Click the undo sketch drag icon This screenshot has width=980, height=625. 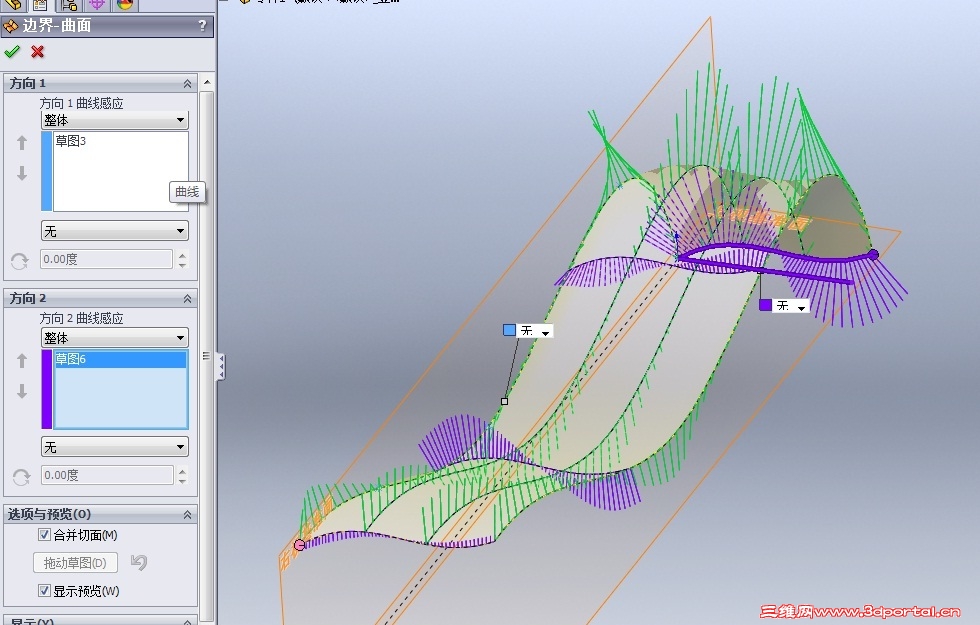[x=139, y=562]
